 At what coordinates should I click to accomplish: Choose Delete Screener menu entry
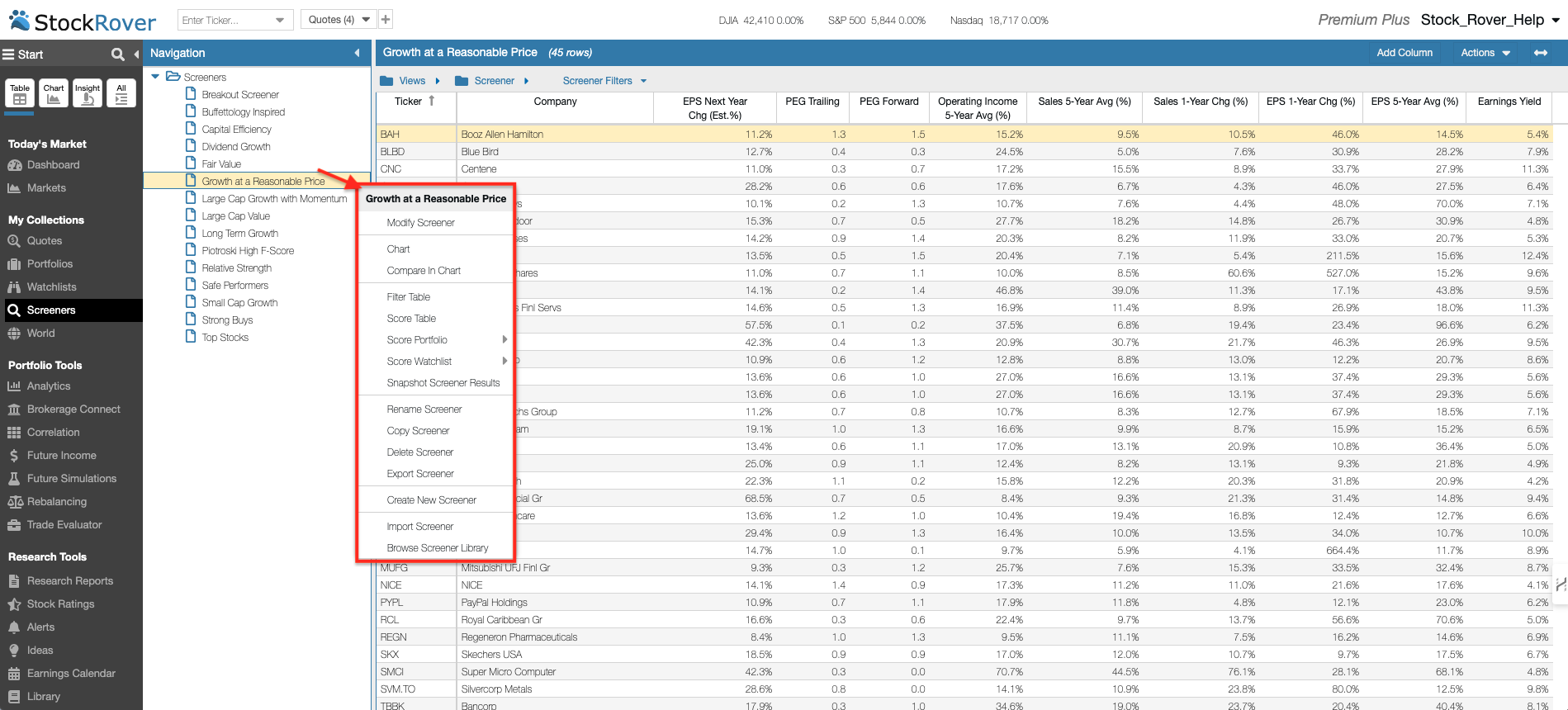420,452
